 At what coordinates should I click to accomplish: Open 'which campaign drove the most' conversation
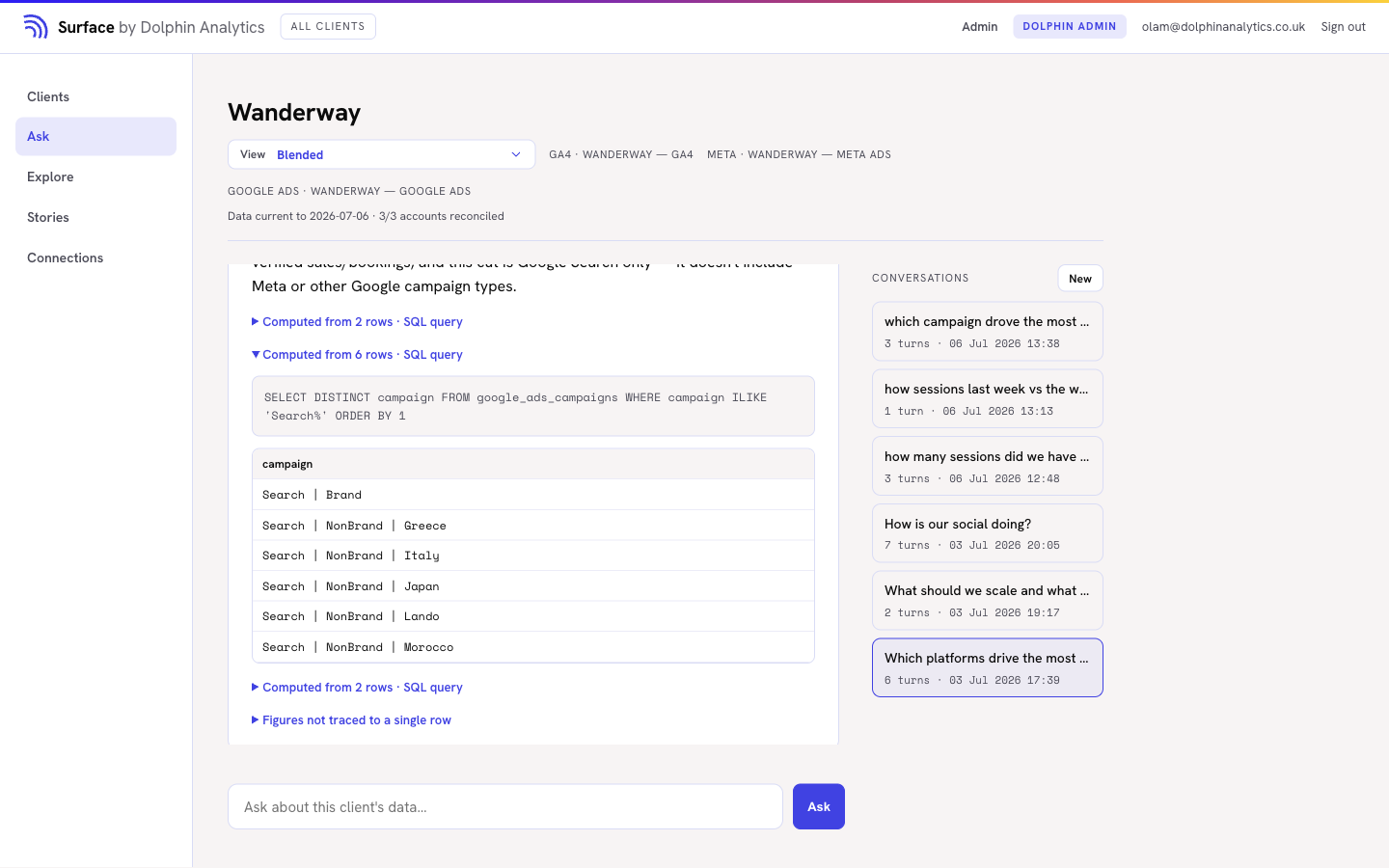click(x=988, y=332)
